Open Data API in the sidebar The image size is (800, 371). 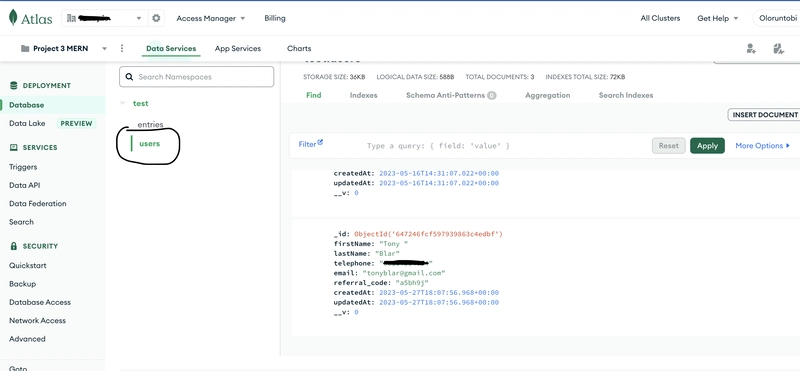pos(24,185)
